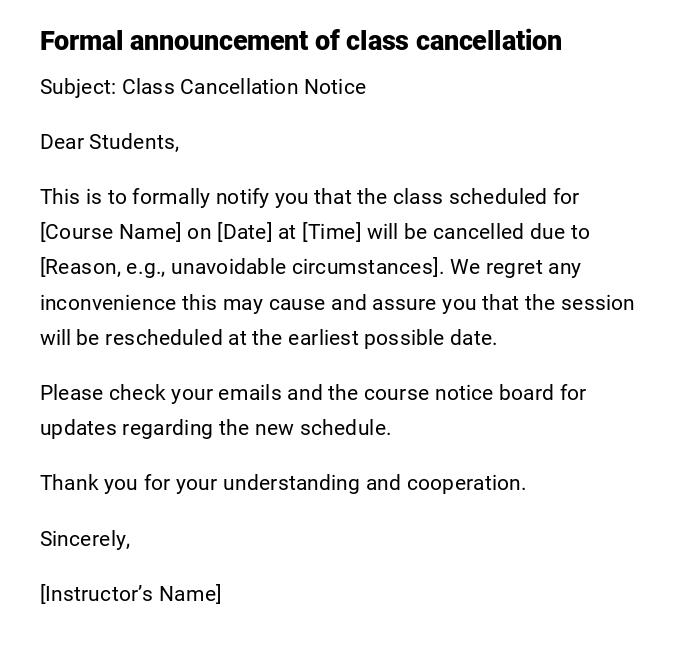Click 'Thank you for your understanding' sentence
This screenshot has height=656, width=700.
[x=200, y=483]
